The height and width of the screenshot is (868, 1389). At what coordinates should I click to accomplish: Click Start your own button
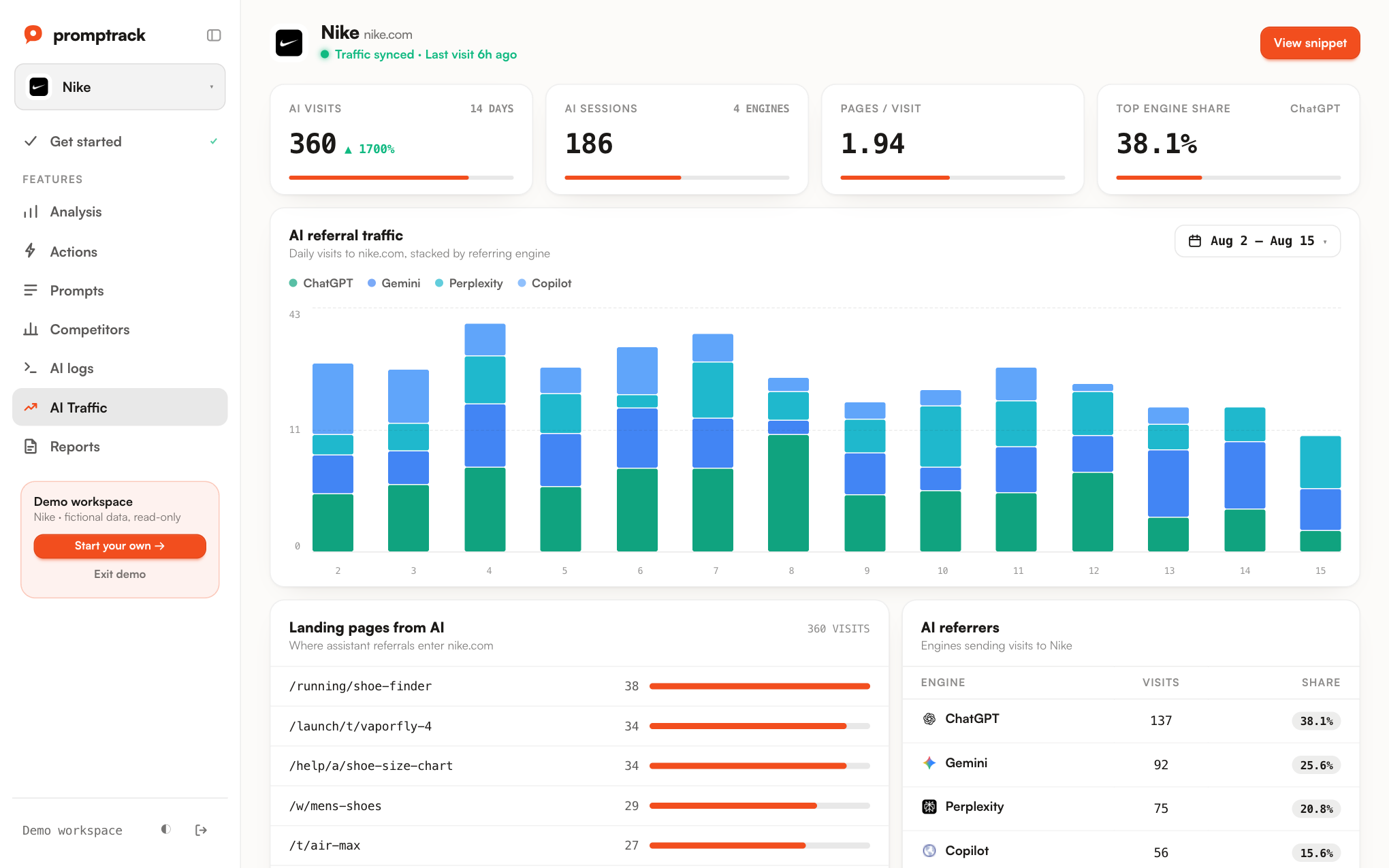pos(120,546)
